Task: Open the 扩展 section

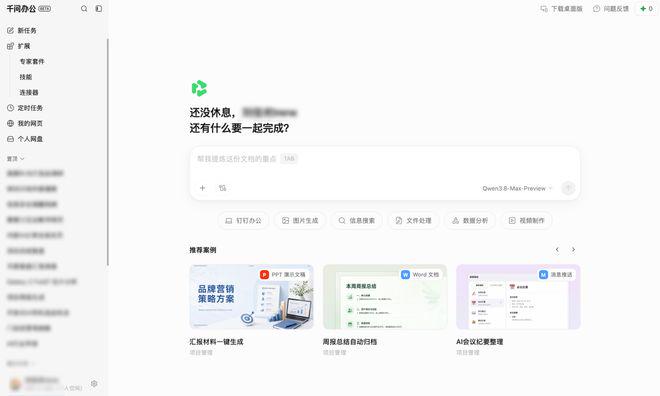Action: [x=19, y=46]
